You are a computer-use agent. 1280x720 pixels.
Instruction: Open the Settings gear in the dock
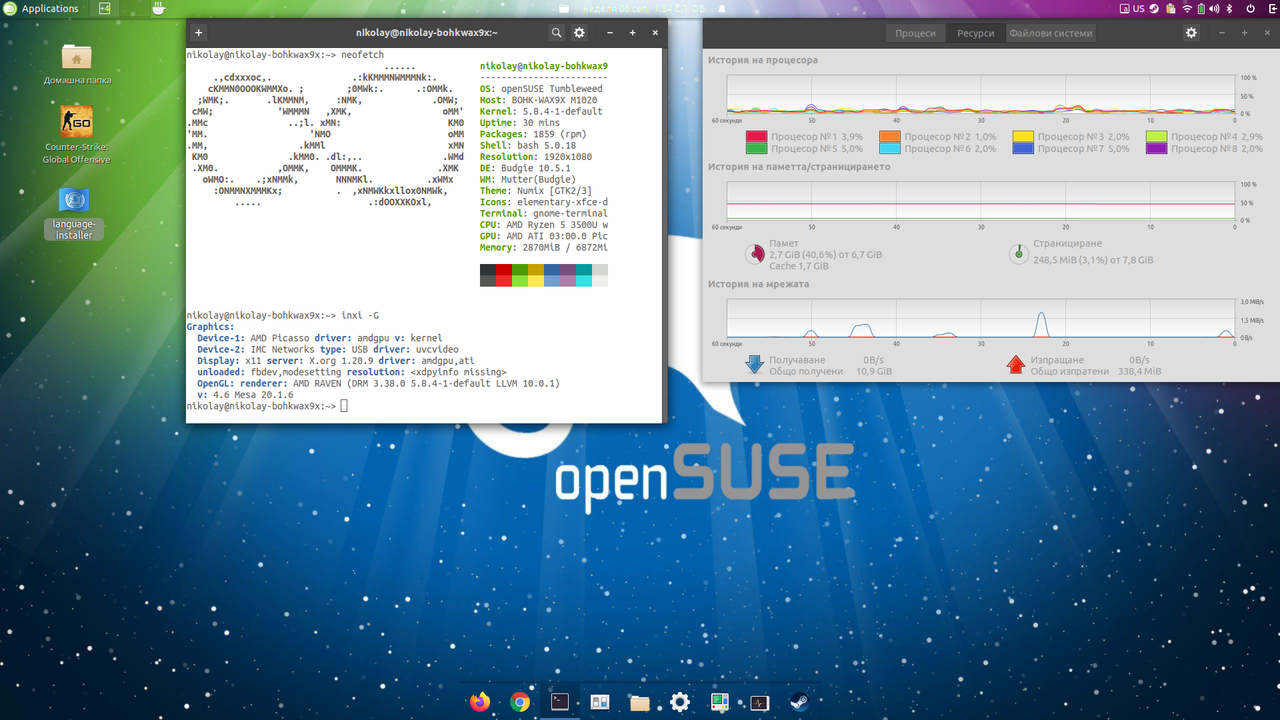click(x=680, y=702)
